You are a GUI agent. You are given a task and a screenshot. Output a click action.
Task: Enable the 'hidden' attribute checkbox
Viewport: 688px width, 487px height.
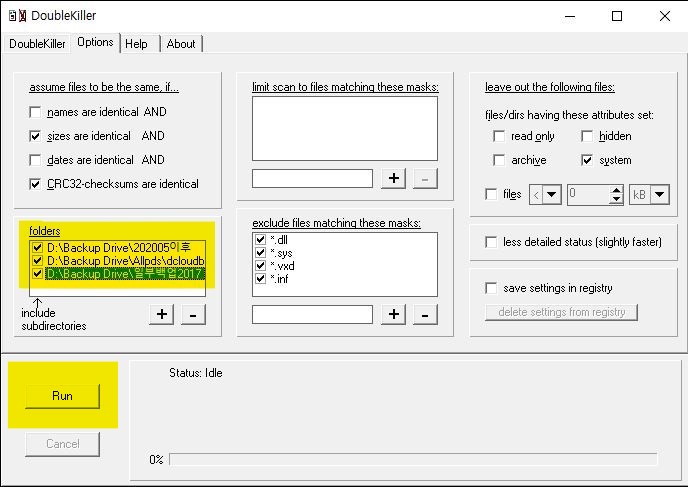coord(587,136)
